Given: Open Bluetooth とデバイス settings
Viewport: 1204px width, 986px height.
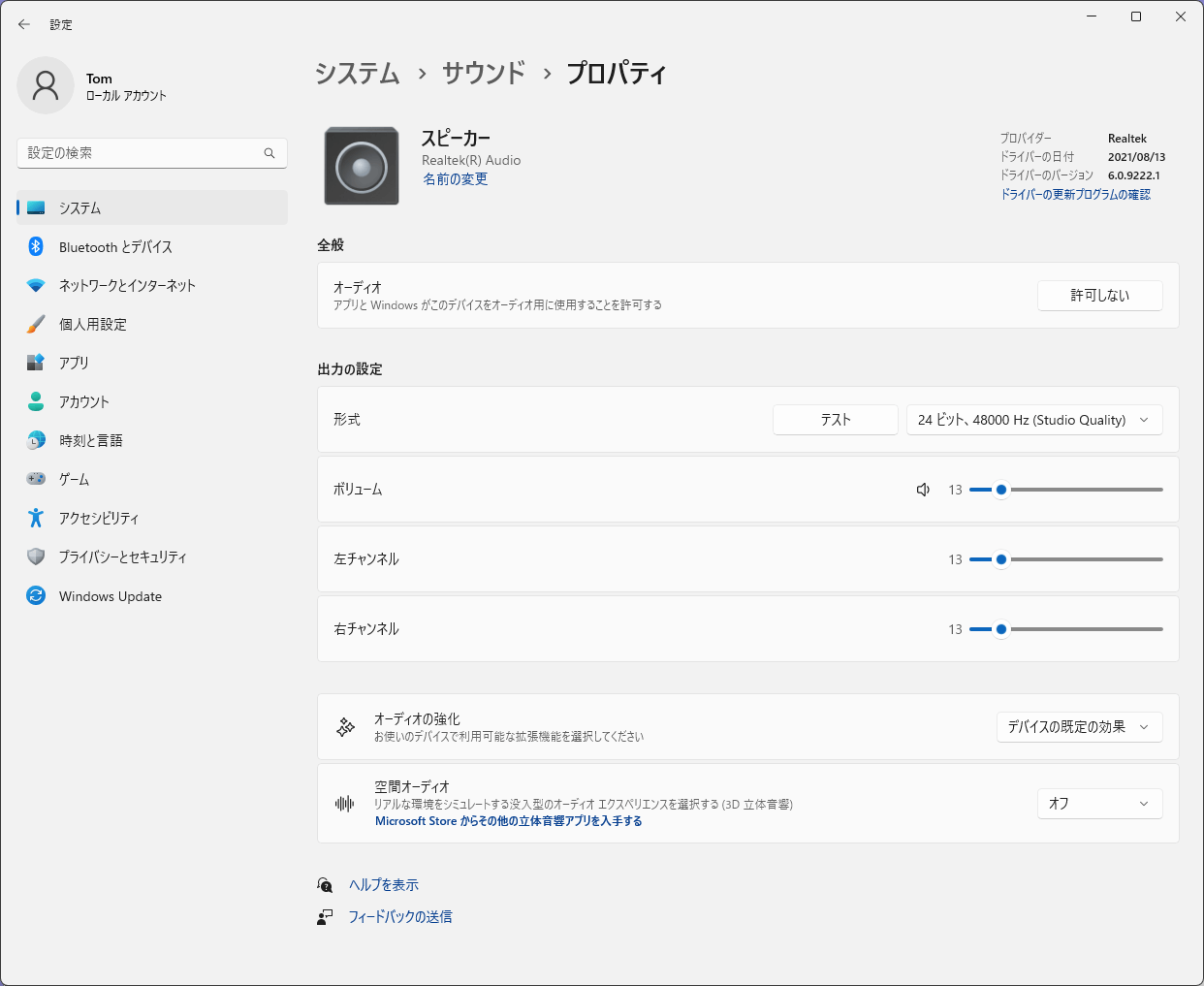Looking at the screenshot, I should click(152, 246).
